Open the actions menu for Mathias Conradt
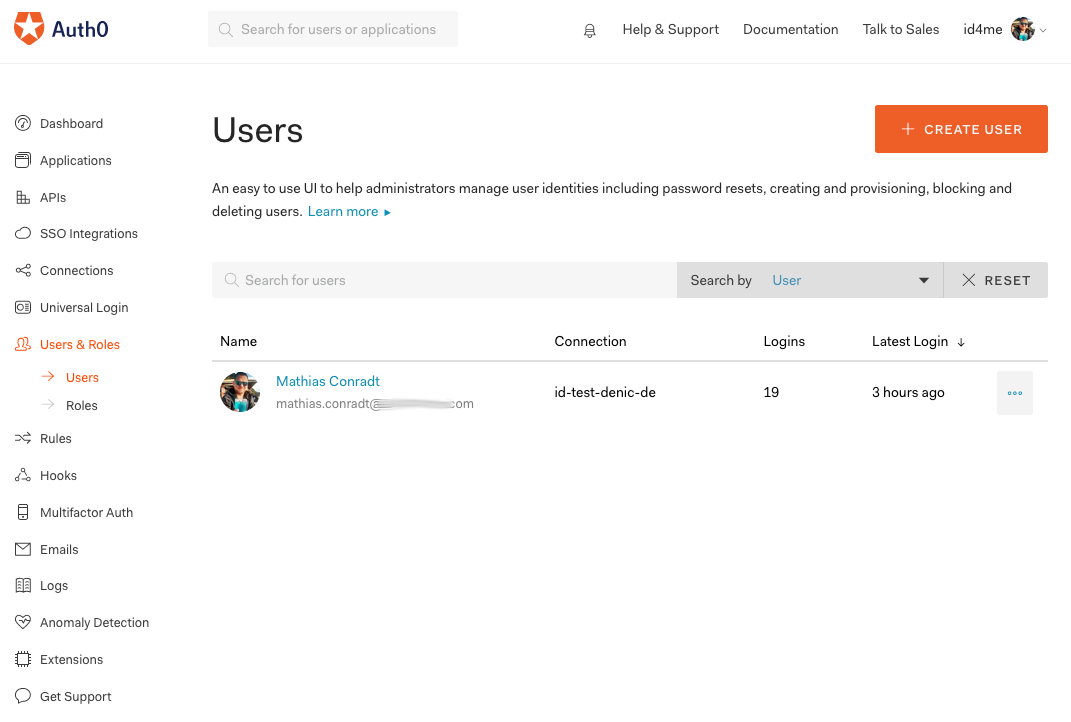 coord(1015,393)
